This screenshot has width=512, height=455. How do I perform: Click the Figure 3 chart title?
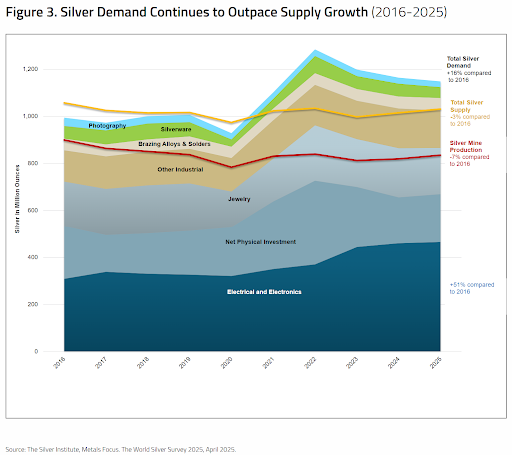pyautogui.click(x=226, y=12)
